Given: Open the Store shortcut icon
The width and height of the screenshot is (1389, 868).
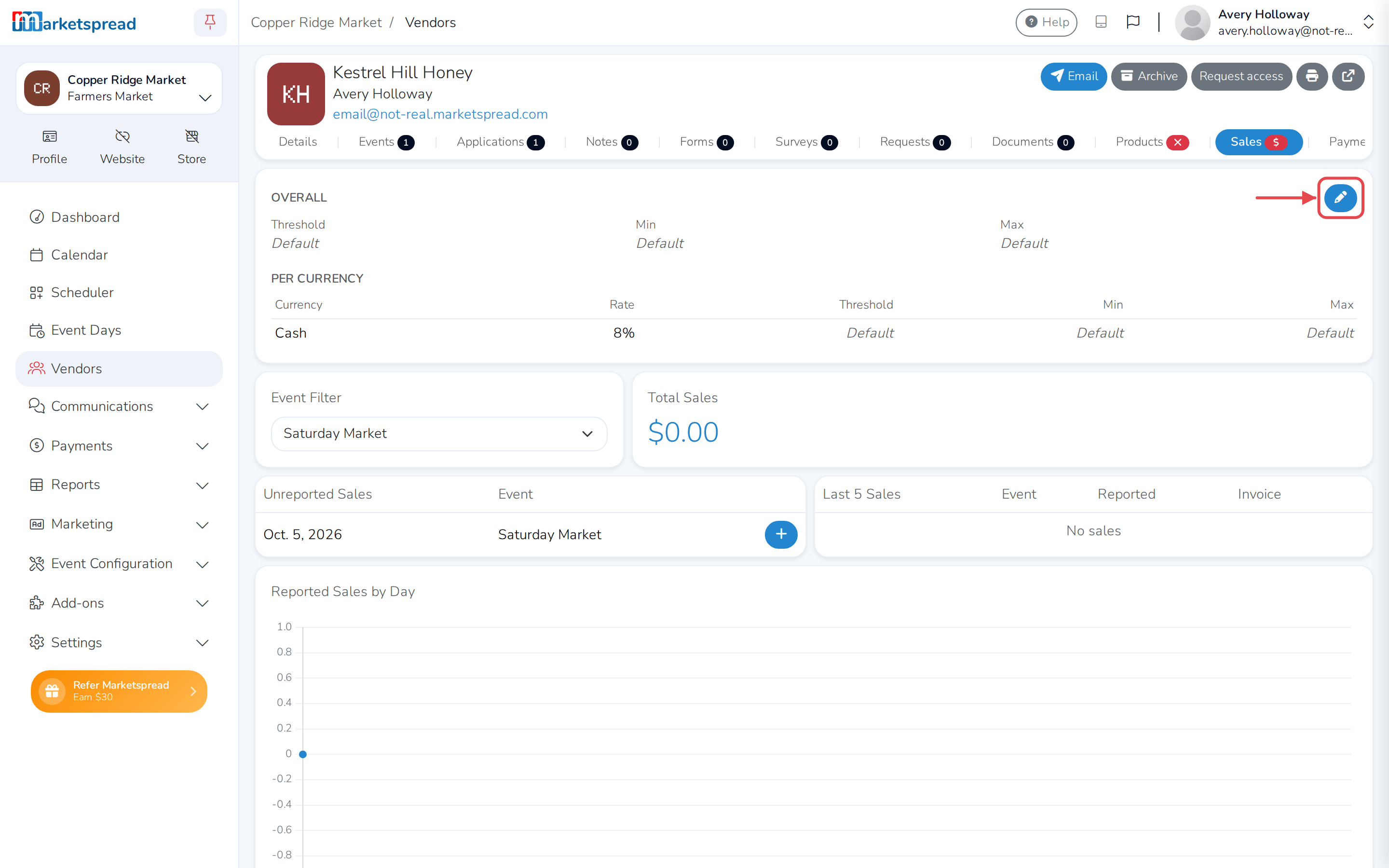Looking at the screenshot, I should pos(191,147).
